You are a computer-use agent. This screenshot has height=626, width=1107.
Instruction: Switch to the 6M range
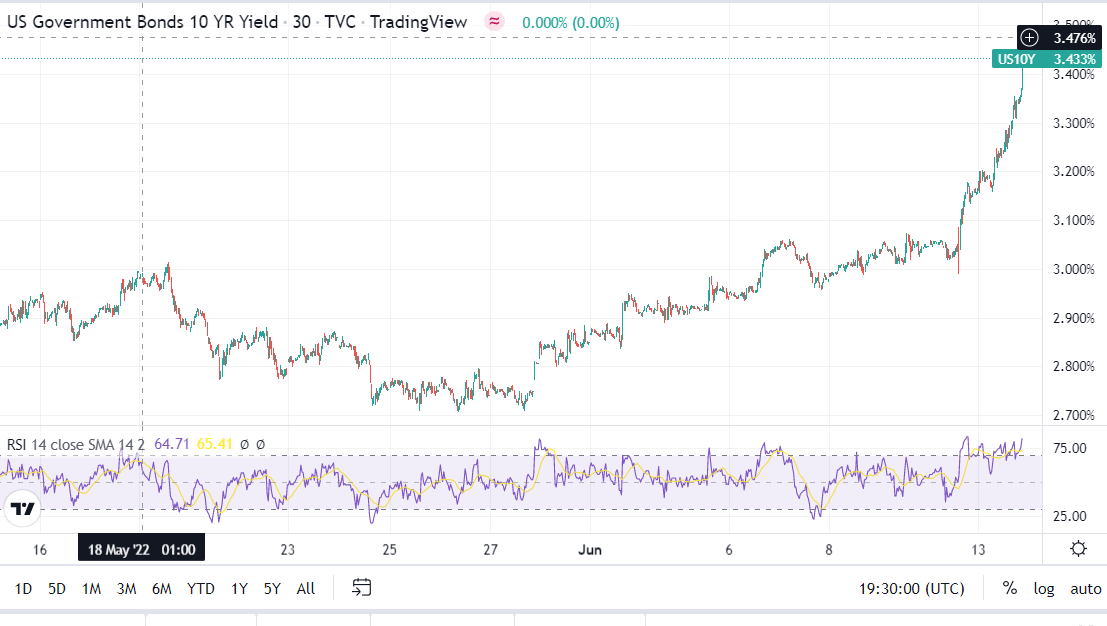click(x=161, y=588)
